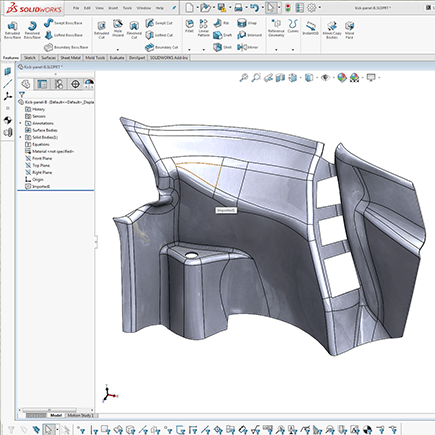The image size is (435, 435).
Task: Expand the Solid Bodies(1) folder
Action: coord(20,137)
